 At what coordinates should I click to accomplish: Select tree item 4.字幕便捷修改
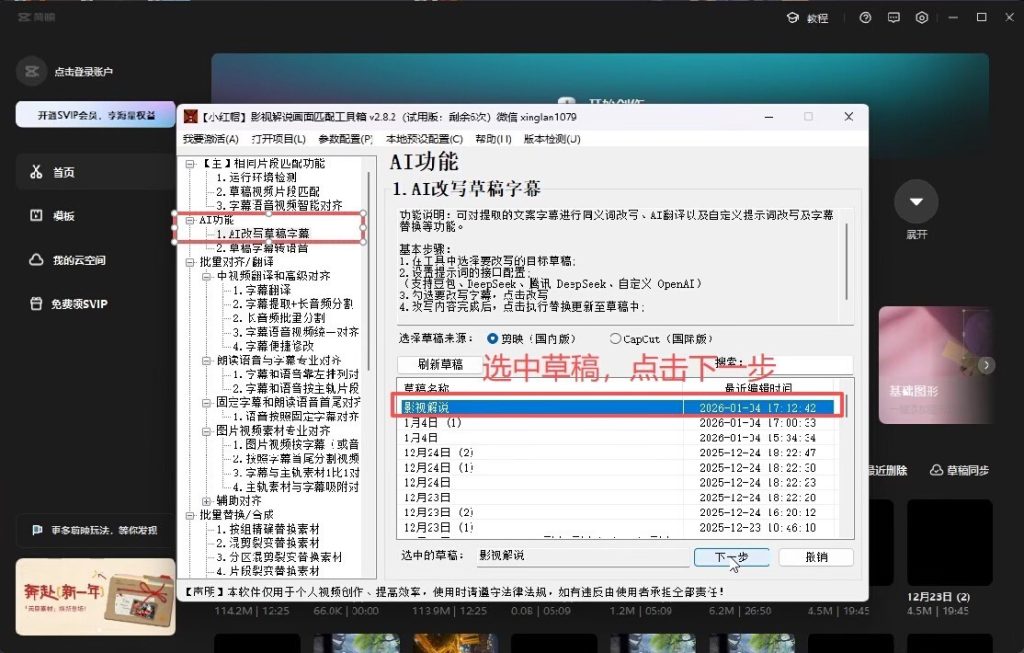pos(273,346)
